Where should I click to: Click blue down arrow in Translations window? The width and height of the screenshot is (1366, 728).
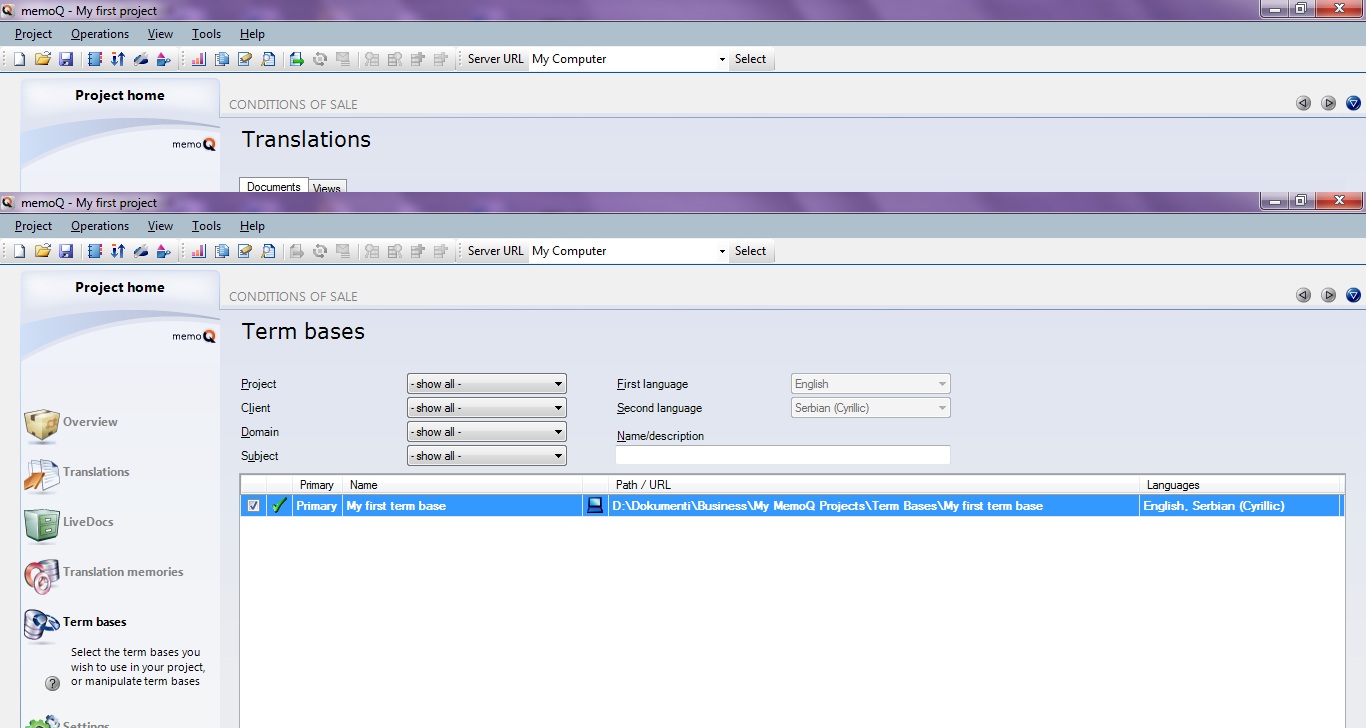pos(1354,103)
